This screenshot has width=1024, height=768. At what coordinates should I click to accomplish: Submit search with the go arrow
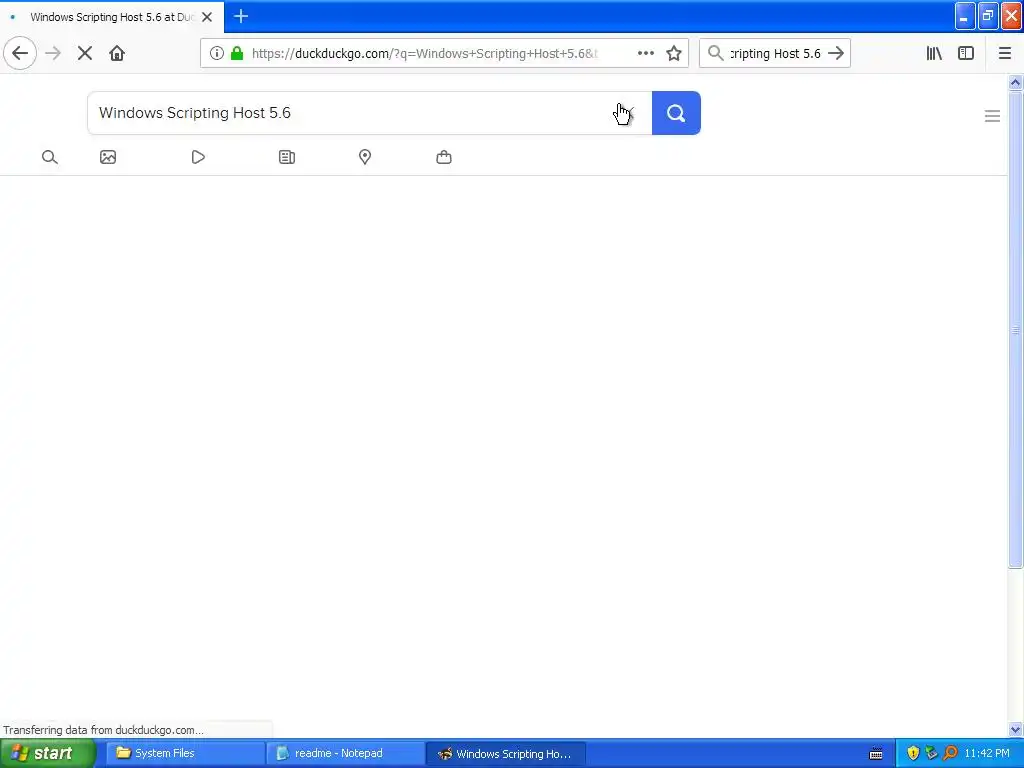coord(836,53)
